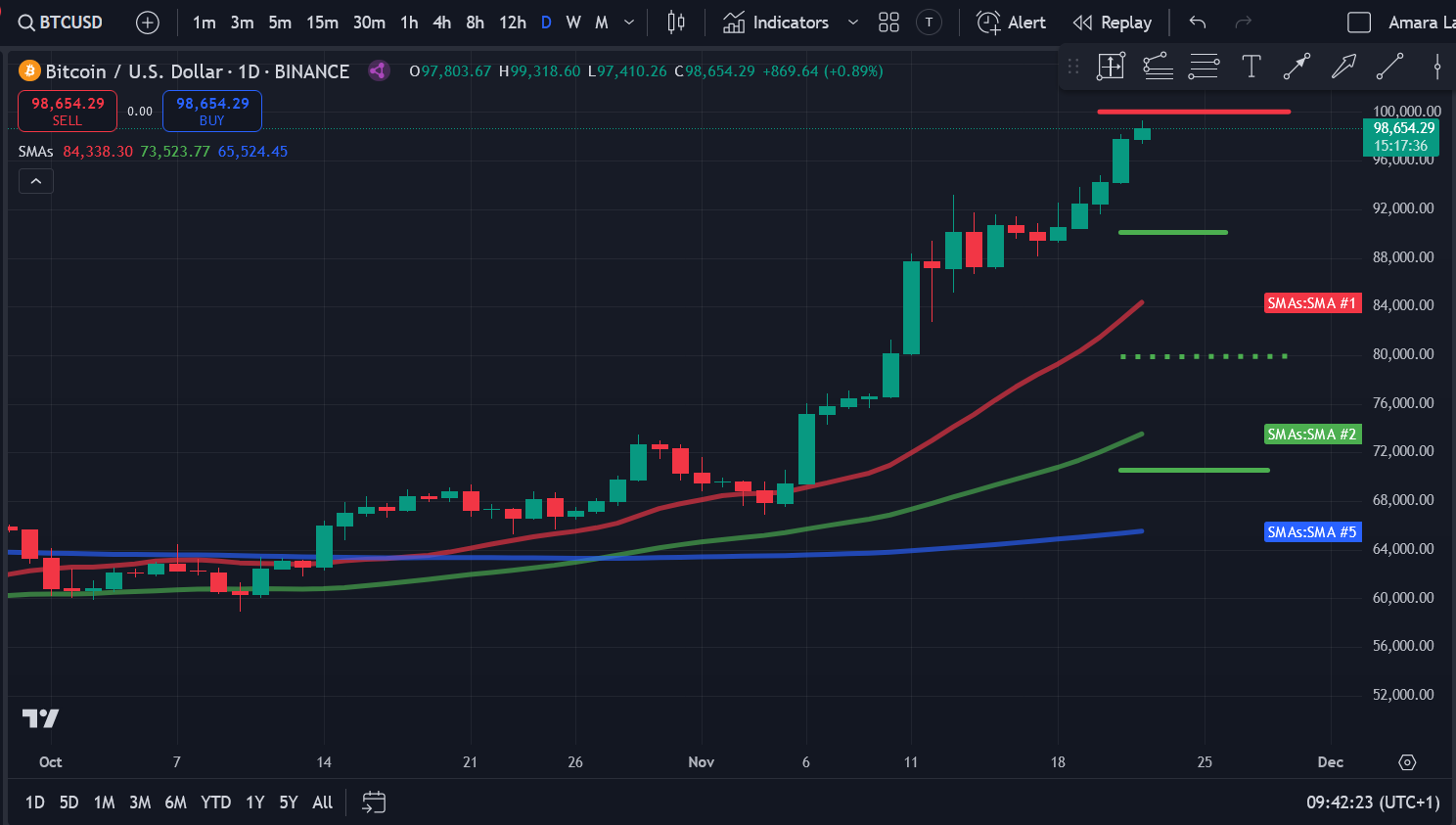Expand the Indicators favorites dropdown arrow

click(x=852, y=23)
